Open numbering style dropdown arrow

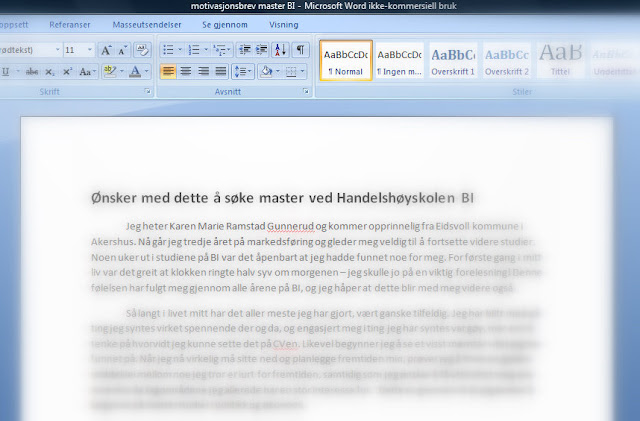pyautogui.click(x=206, y=50)
